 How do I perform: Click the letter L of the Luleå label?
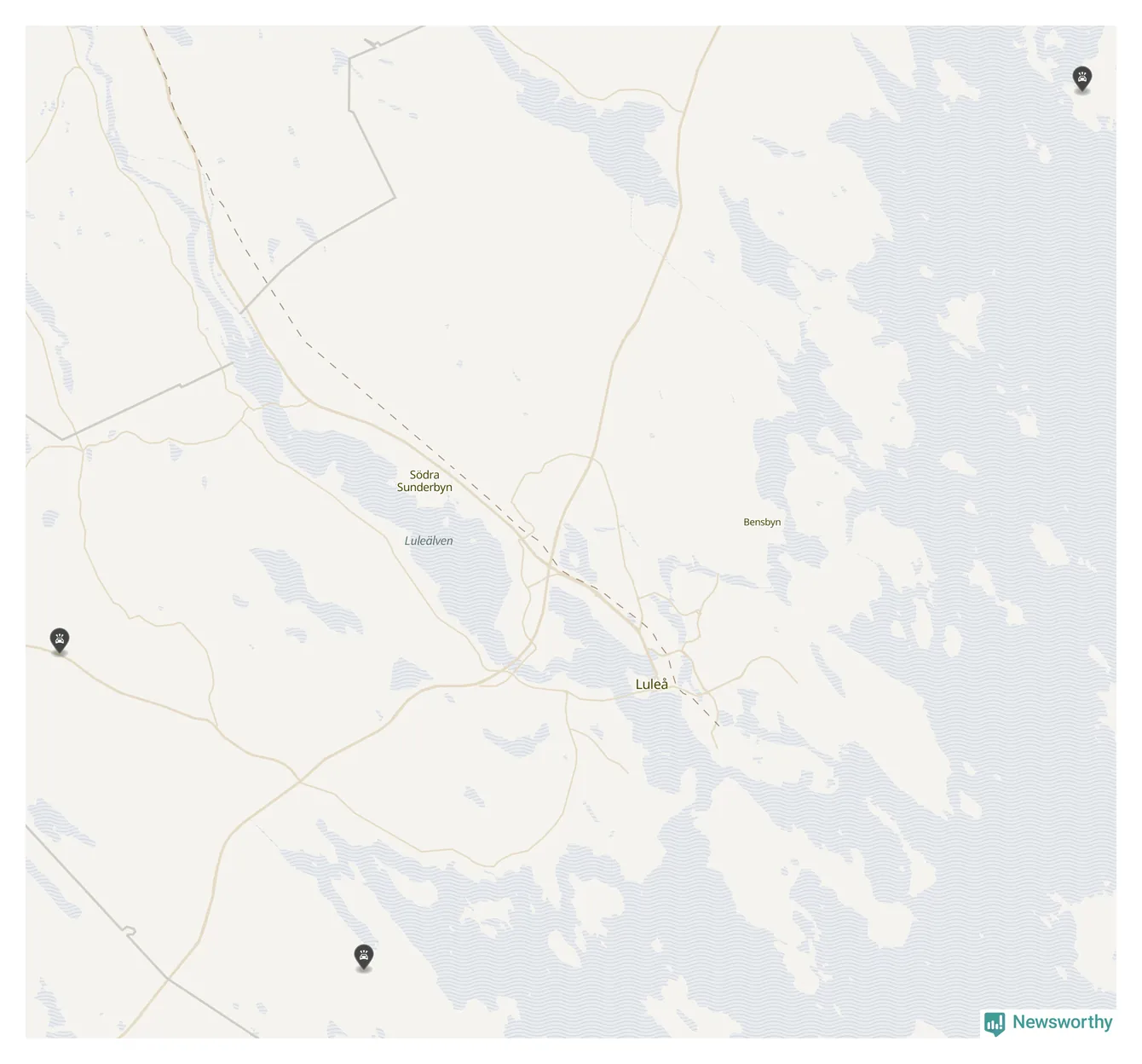(639, 684)
